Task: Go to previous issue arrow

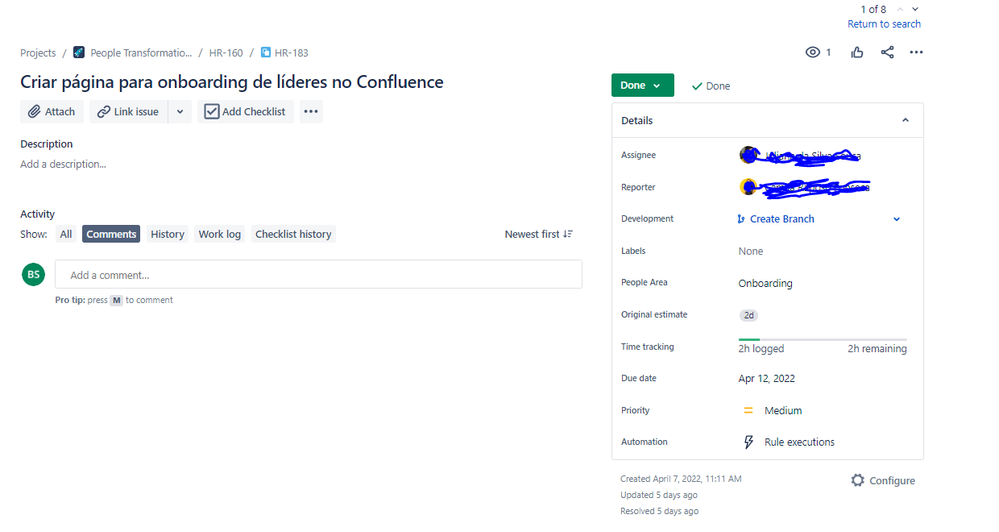Action: pyautogui.click(x=900, y=9)
